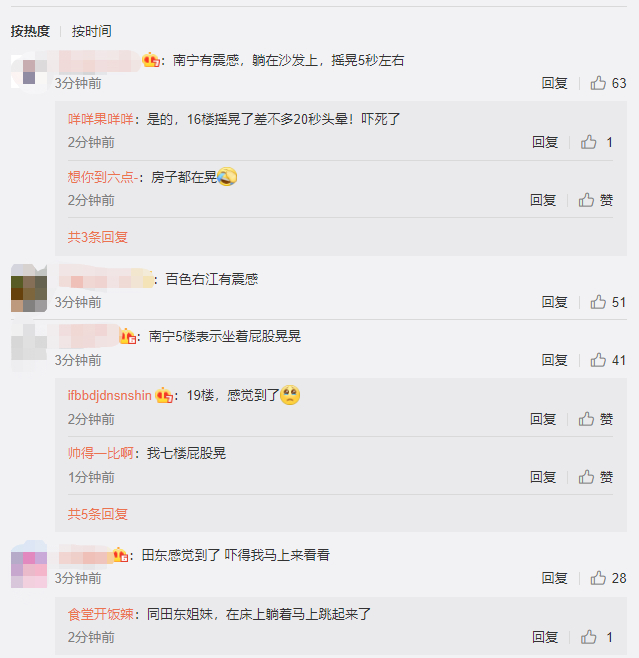Like 帅得一比啊's reply 我七楼屁股晃
Viewport: 639px width, 658px height.
(596, 477)
